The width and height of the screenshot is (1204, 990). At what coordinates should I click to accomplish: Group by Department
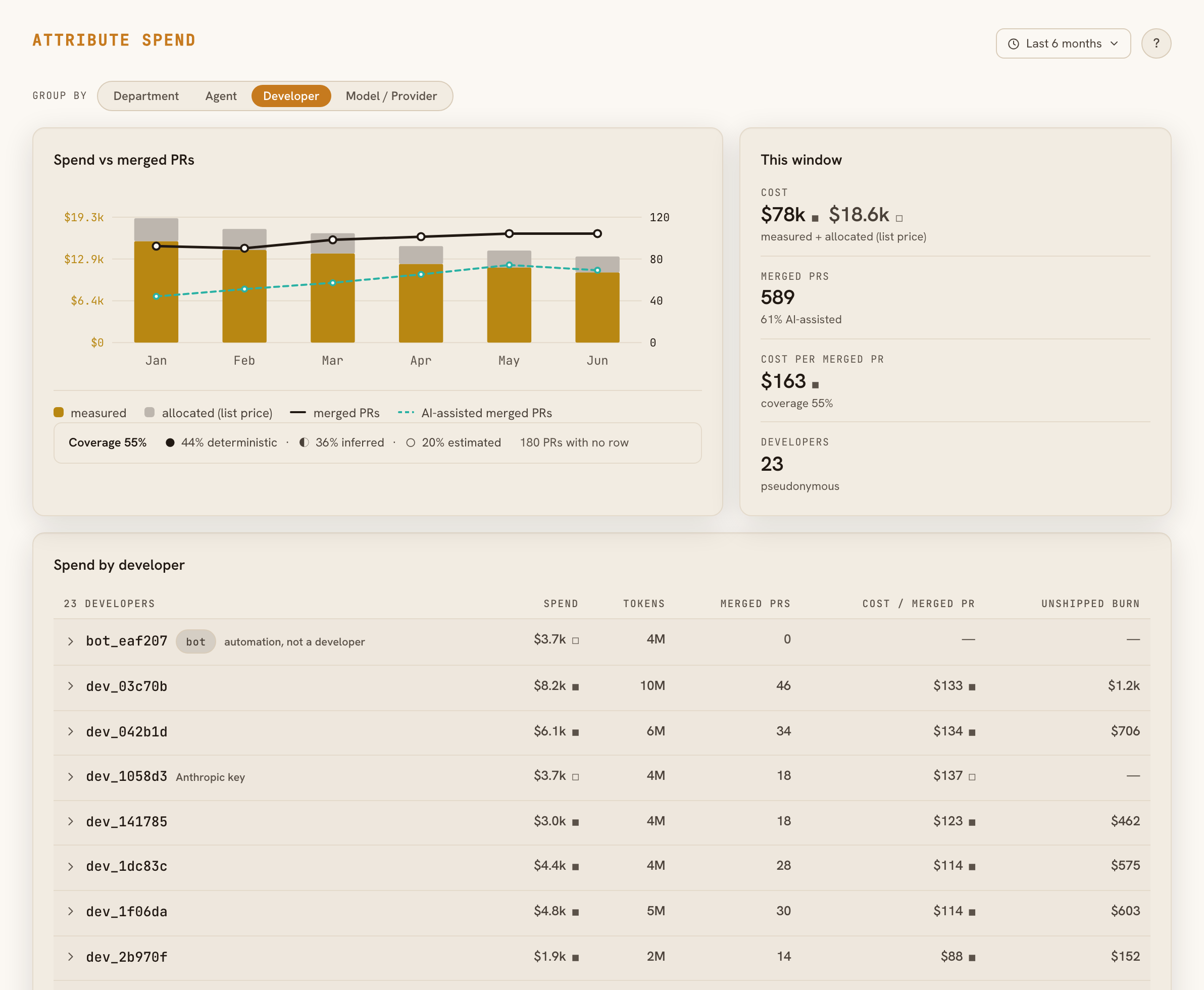point(146,96)
